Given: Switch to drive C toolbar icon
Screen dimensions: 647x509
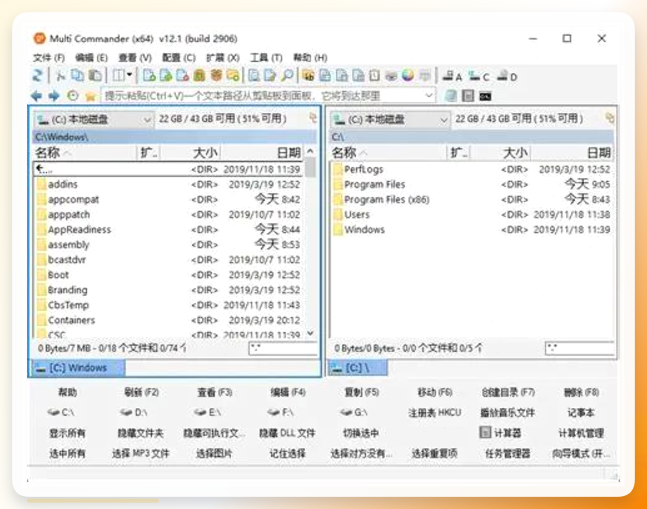Looking at the screenshot, I should point(479,76).
